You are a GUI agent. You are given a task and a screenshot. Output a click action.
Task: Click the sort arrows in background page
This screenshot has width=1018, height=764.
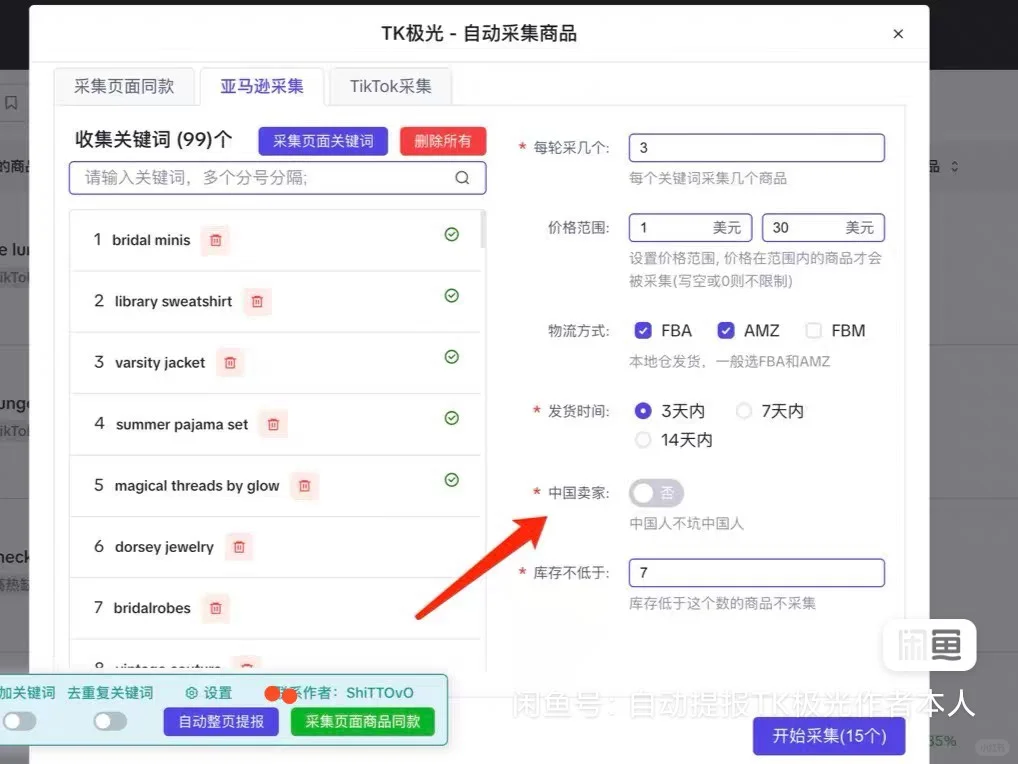[954, 167]
